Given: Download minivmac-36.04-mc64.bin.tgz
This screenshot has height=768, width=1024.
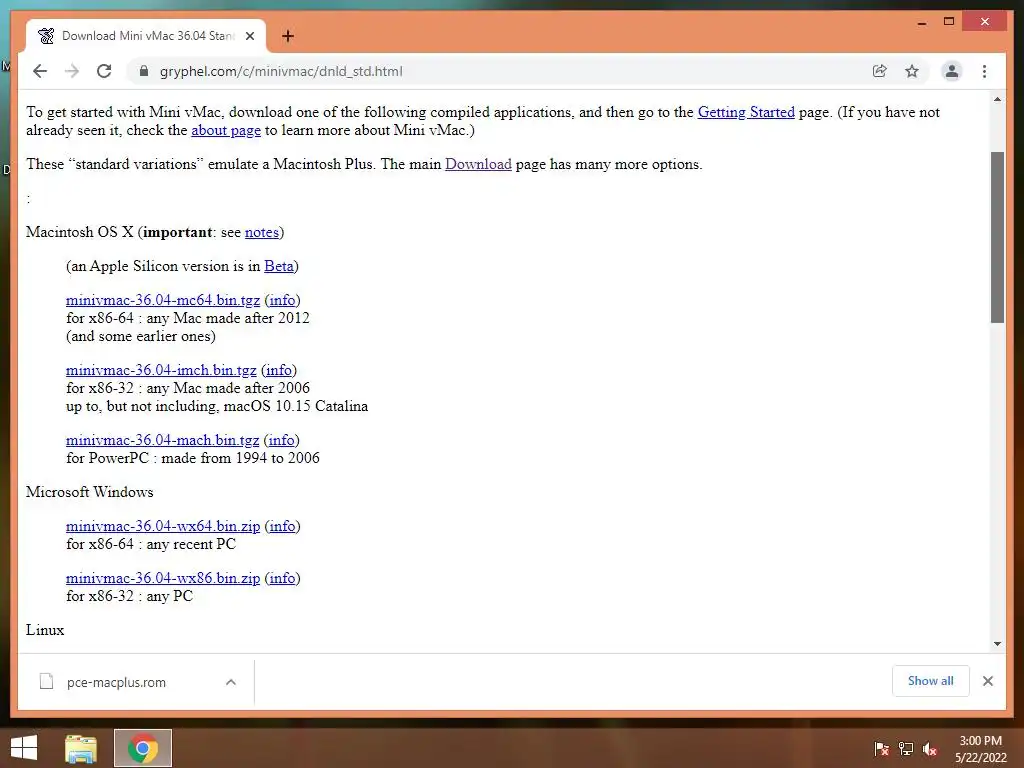Looking at the screenshot, I should pyautogui.click(x=163, y=300).
